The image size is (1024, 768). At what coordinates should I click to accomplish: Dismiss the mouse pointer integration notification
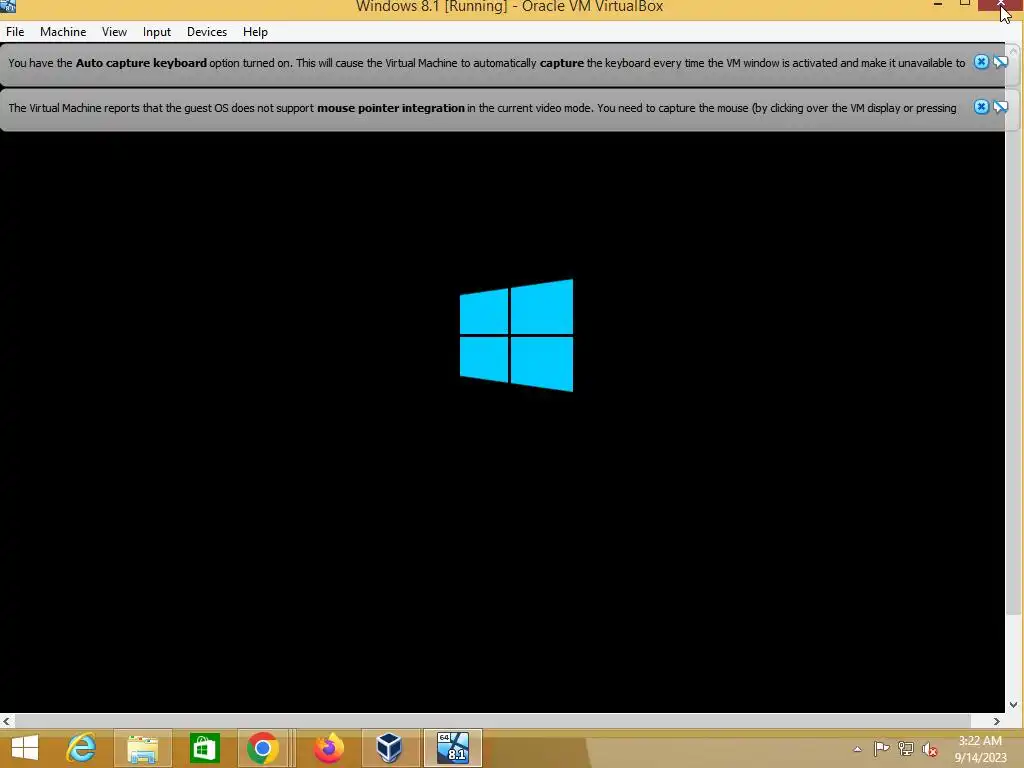click(981, 106)
